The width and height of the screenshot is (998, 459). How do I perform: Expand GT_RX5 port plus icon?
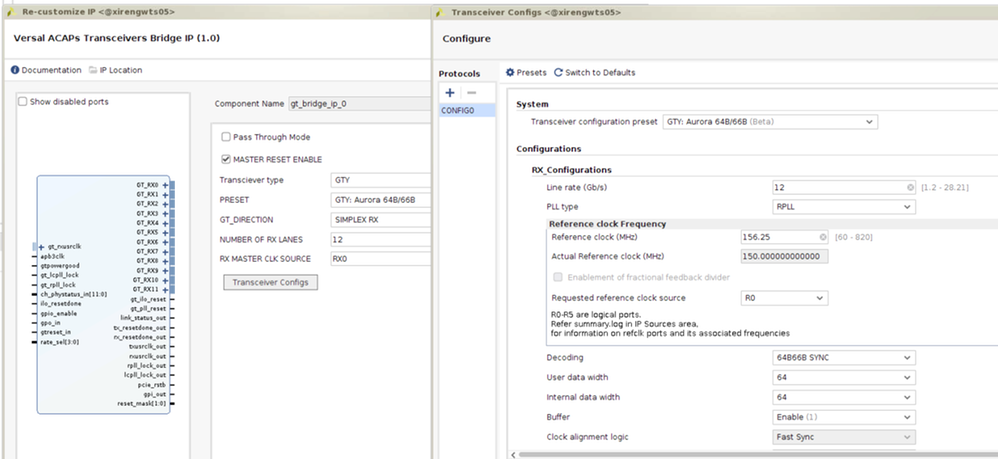[165, 233]
